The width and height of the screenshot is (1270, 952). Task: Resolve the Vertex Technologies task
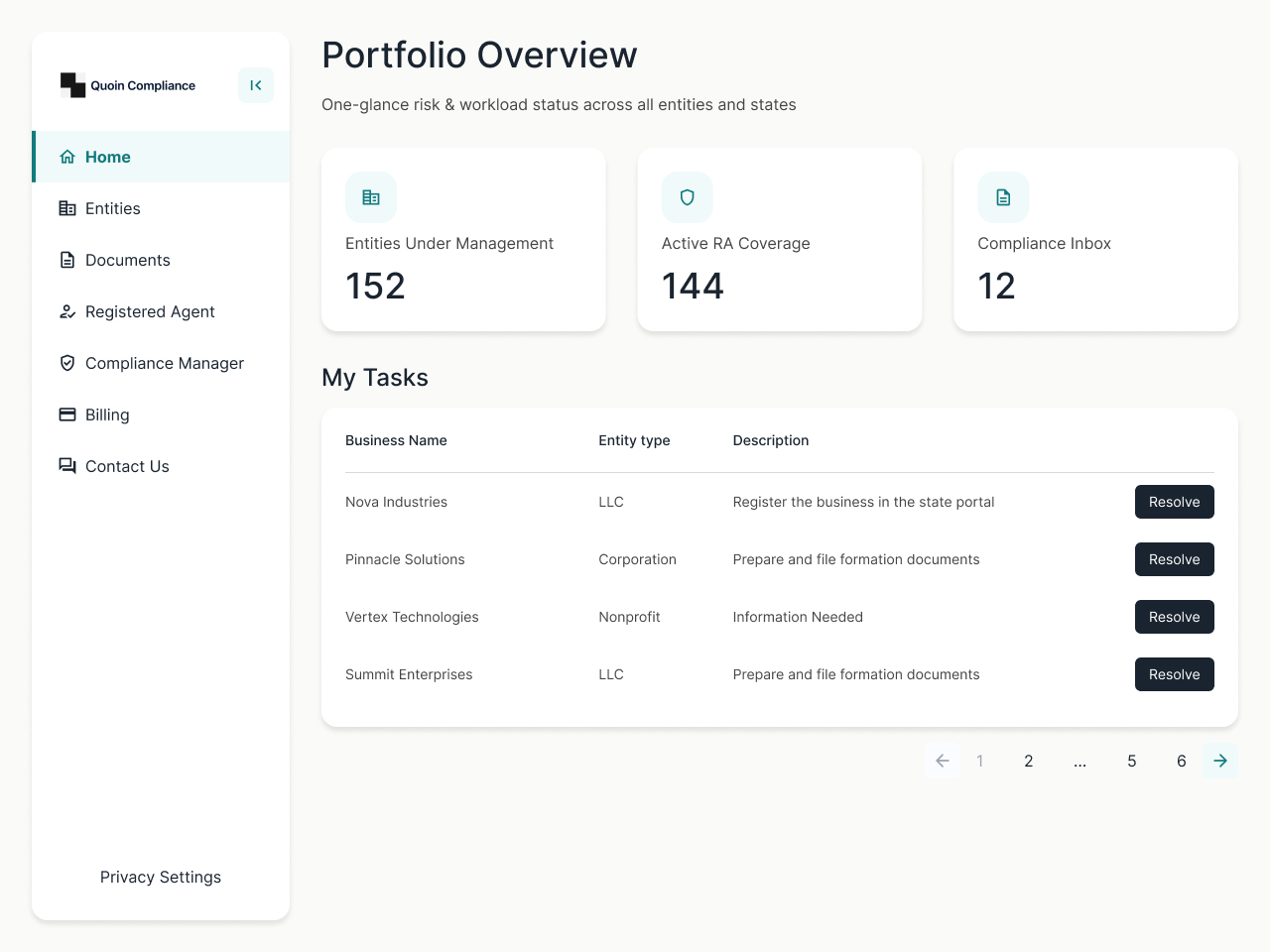(1175, 617)
